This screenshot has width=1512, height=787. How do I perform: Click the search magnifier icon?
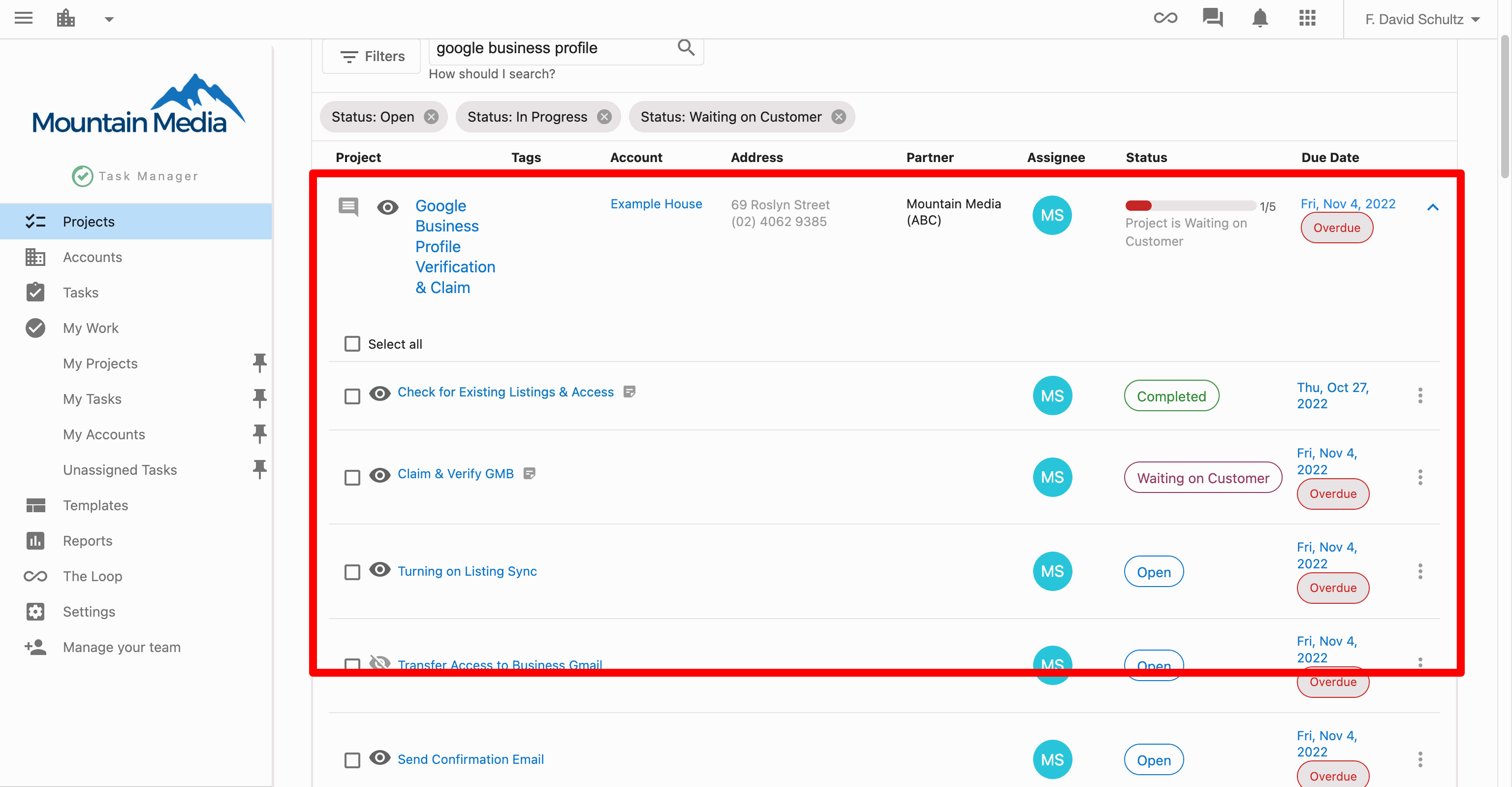(x=686, y=48)
